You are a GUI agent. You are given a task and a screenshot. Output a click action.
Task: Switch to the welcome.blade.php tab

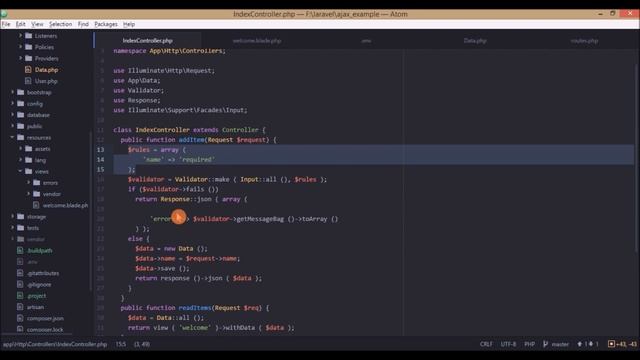click(257, 40)
